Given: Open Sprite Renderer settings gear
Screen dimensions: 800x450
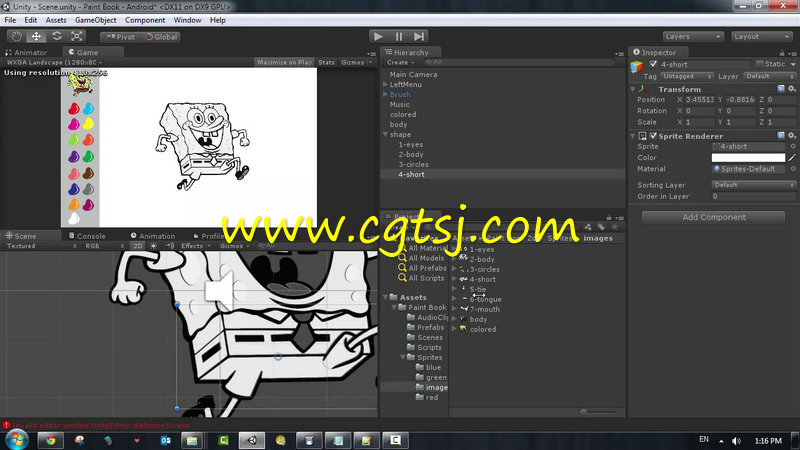Looking at the screenshot, I should point(791,136).
